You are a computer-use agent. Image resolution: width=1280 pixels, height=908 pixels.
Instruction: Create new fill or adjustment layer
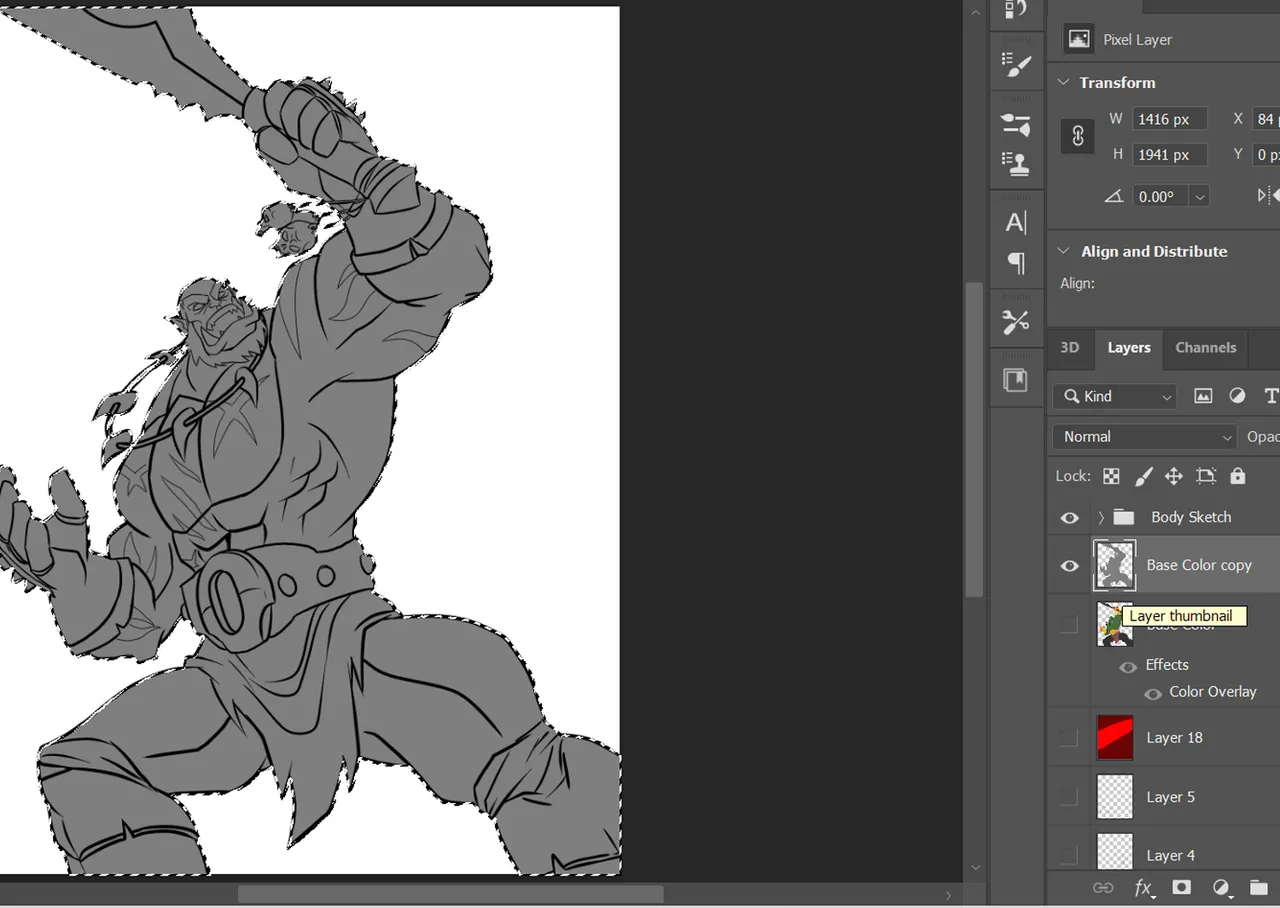1221,887
